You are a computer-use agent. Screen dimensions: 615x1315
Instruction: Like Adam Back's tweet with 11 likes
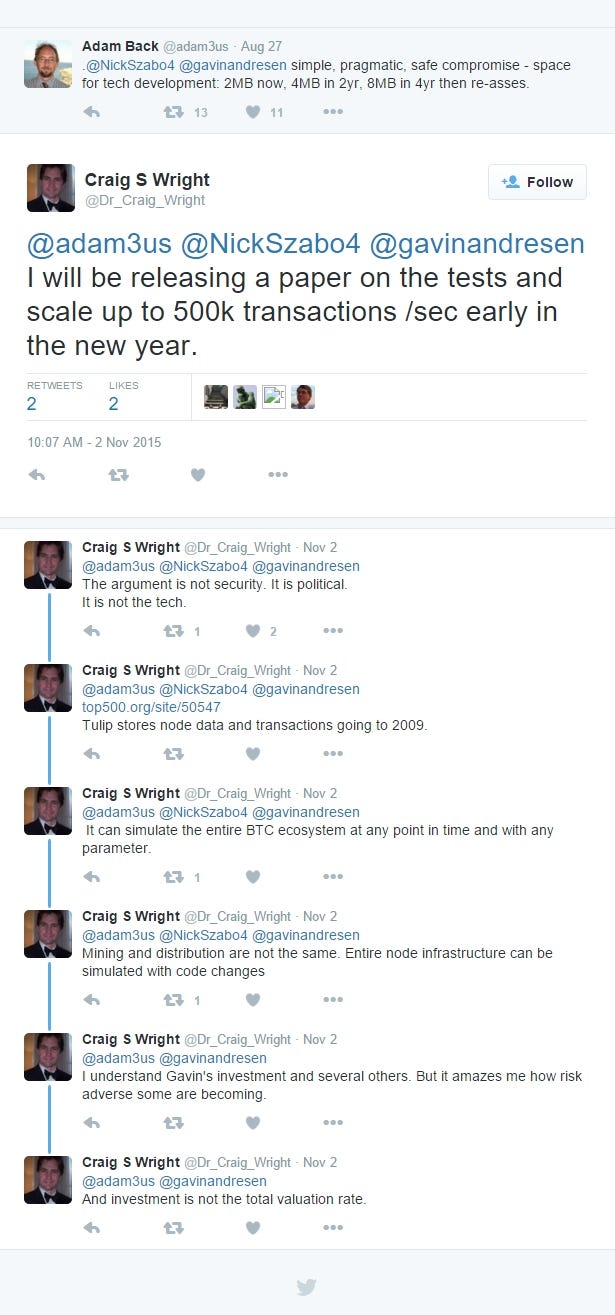click(x=253, y=112)
